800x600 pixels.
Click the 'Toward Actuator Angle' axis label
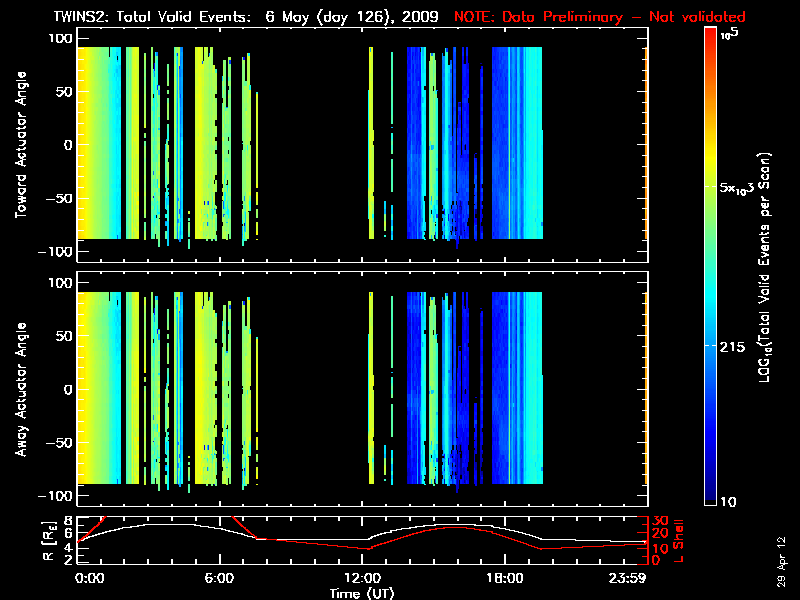20,145
